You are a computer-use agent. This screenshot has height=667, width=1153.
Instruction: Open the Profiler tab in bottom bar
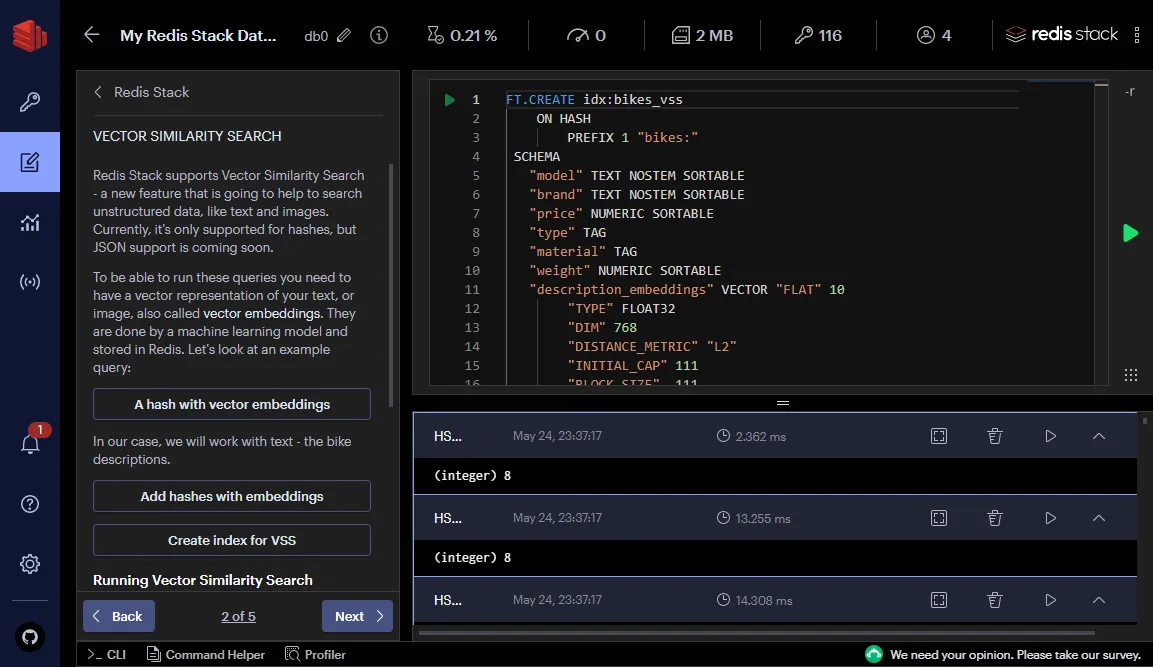click(x=315, y=654)
